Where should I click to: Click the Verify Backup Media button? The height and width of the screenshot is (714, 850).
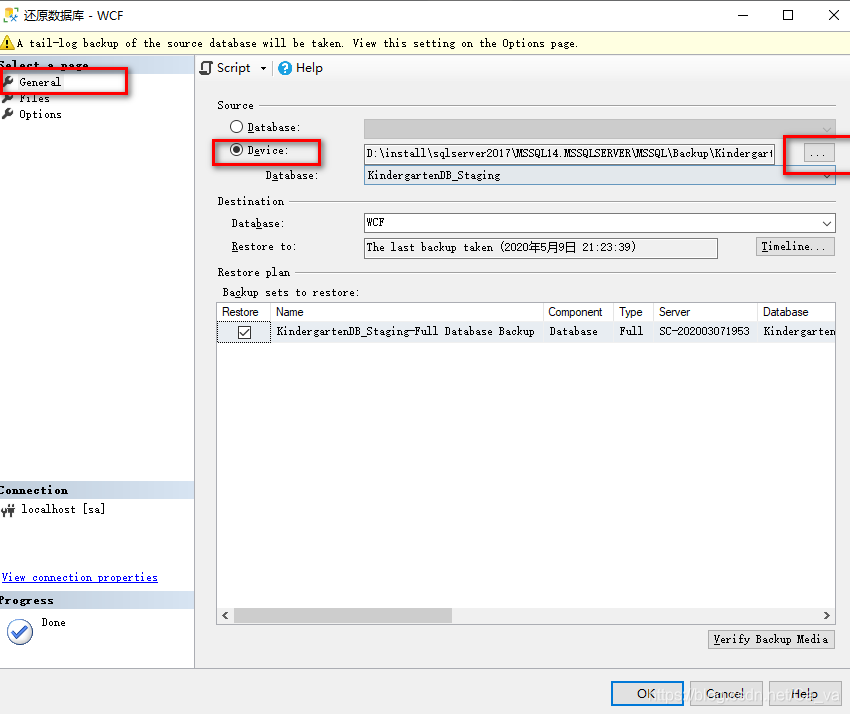point(771,639)
